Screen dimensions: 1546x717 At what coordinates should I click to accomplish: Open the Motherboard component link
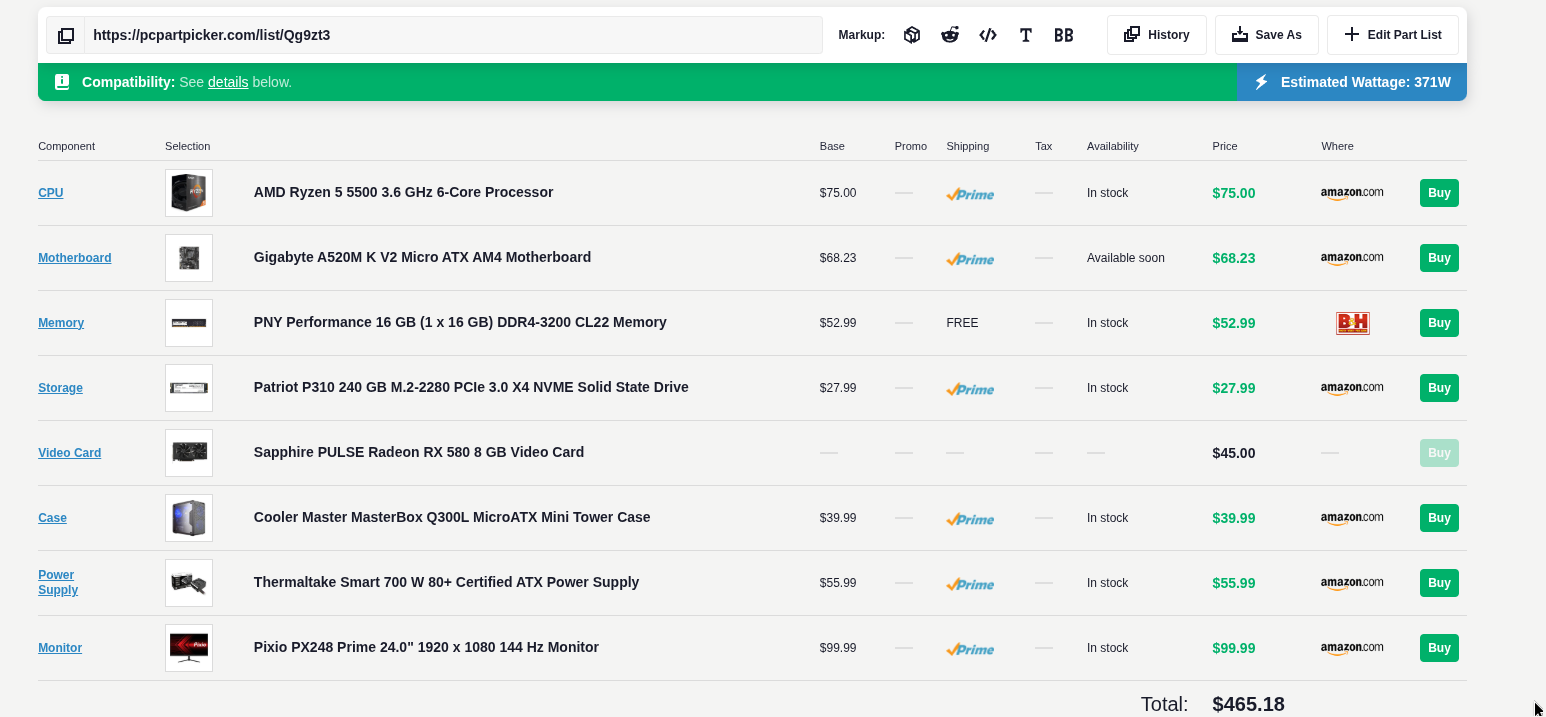[75, 258]
